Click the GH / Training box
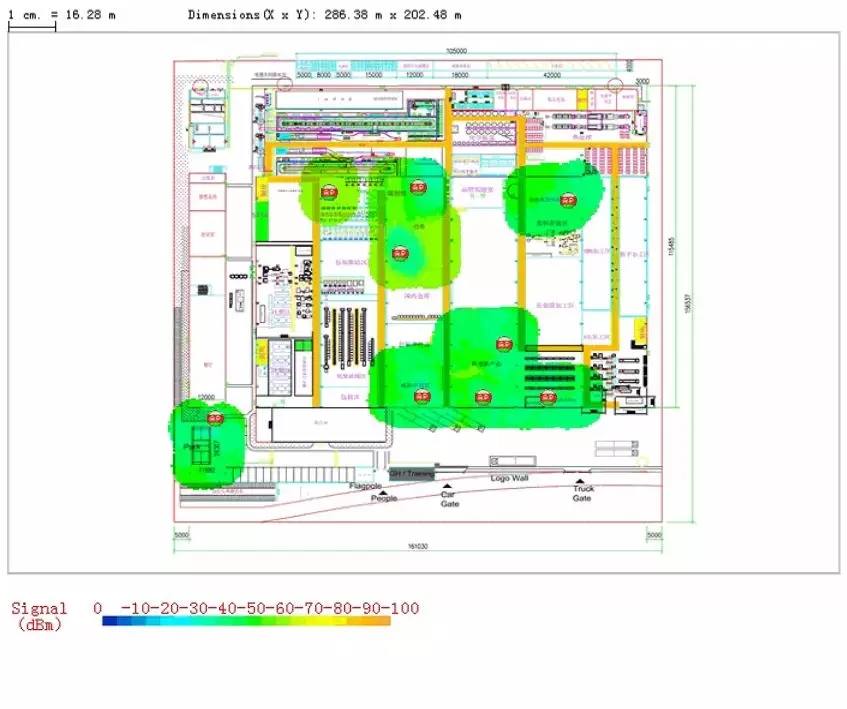The image size is (847, 709). 412,471
